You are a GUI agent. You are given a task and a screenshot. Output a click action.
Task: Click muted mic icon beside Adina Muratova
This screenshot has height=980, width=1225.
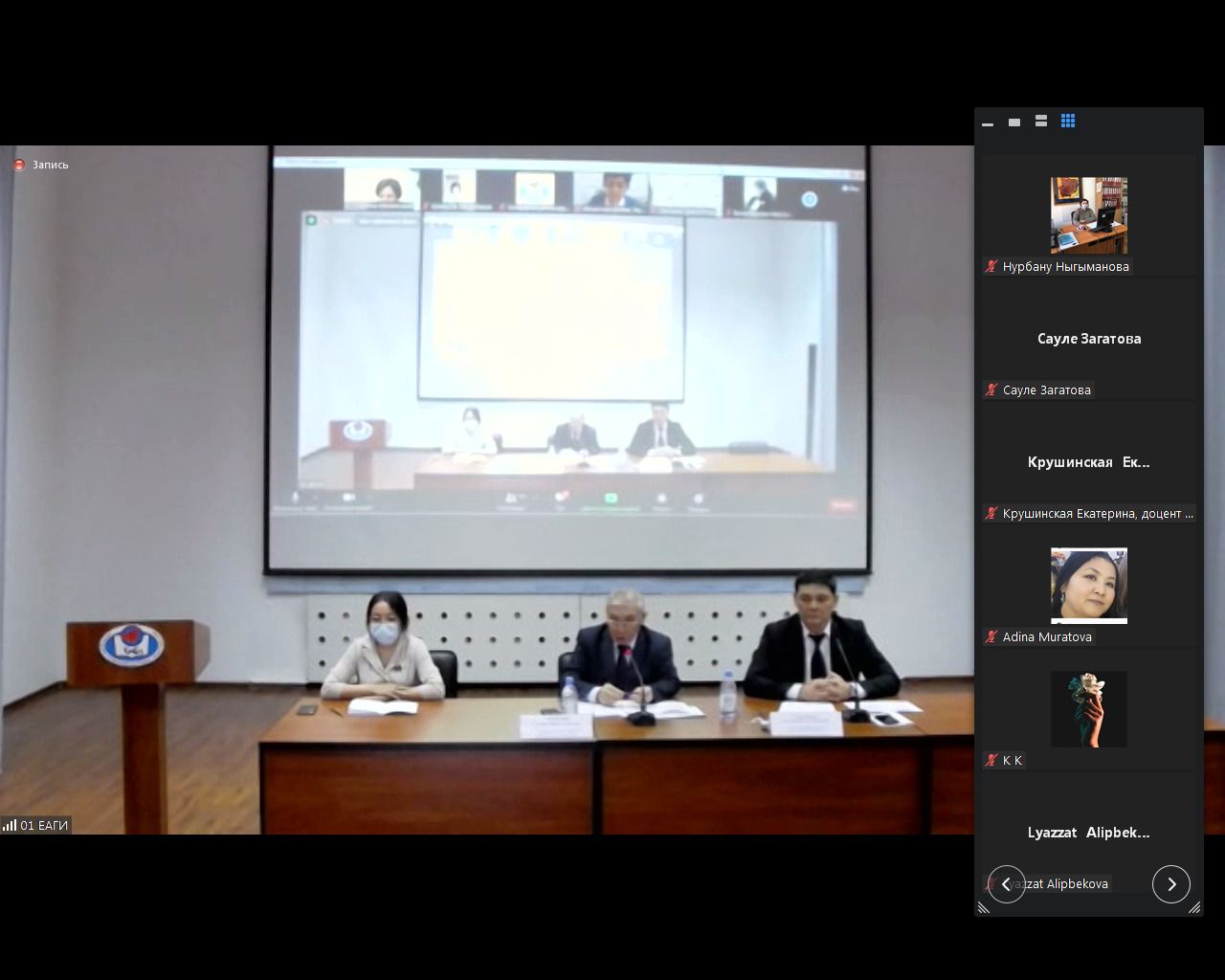(x=991, y=637)
